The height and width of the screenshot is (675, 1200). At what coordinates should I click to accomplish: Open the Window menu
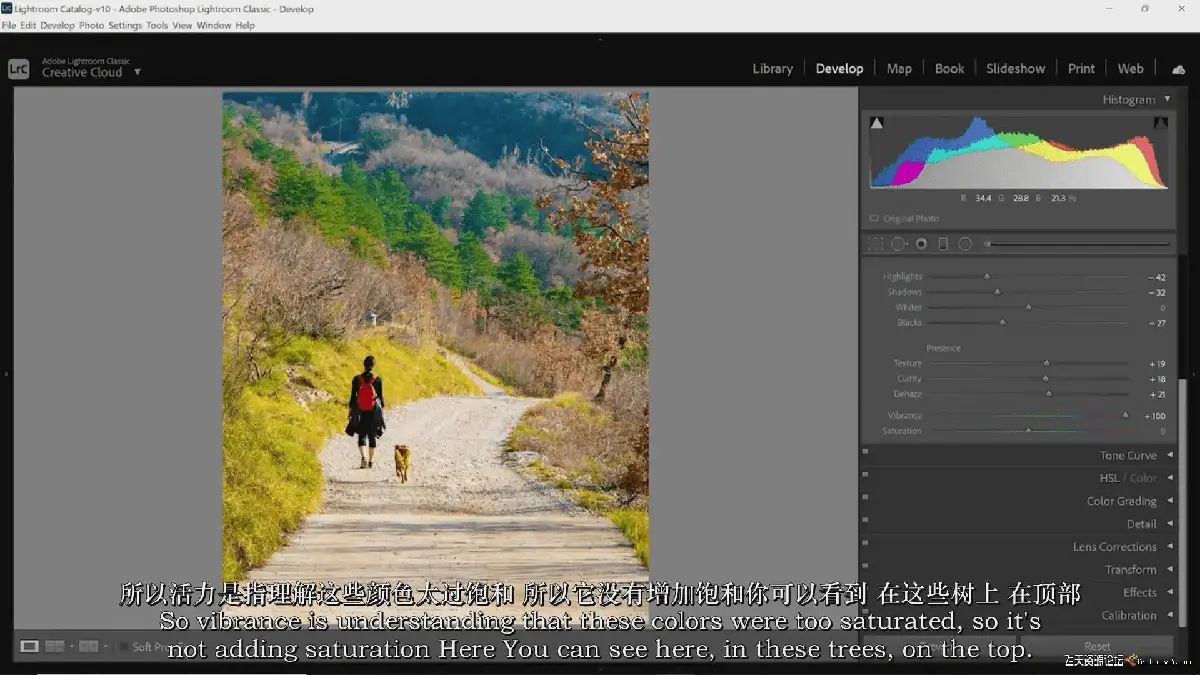pyautogui.click(x=213, y=25)
